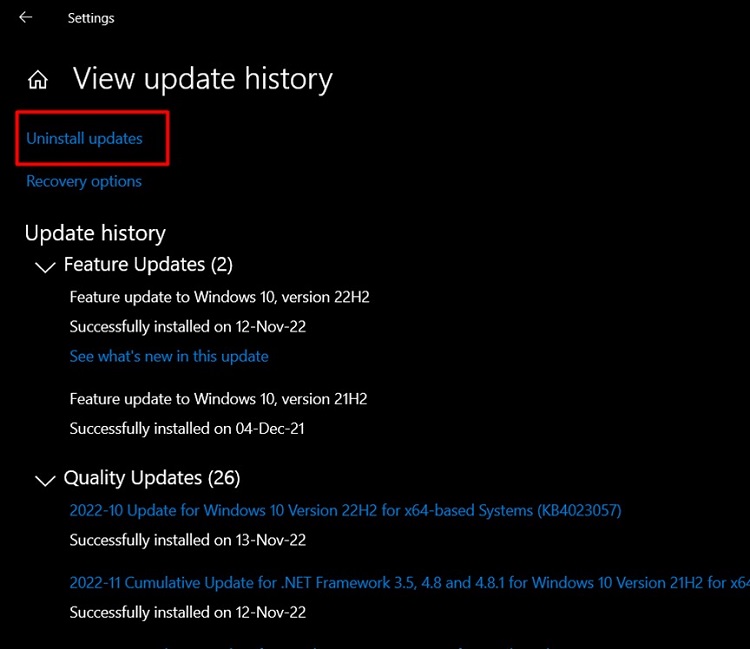
Task: Click the Settings window title text
Action: (91, 18)
